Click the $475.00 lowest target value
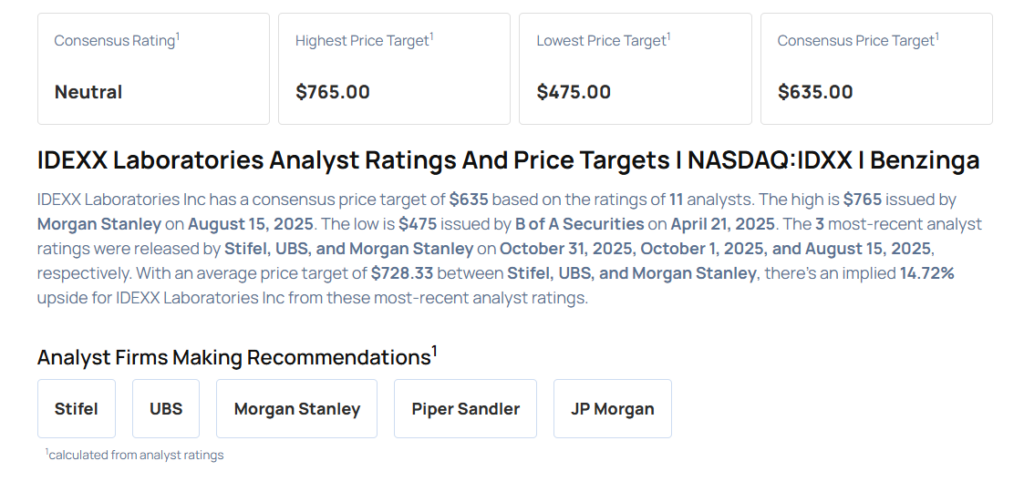Image resolution: width=1024 pixels, height=492 pixels. pos(574,92)
